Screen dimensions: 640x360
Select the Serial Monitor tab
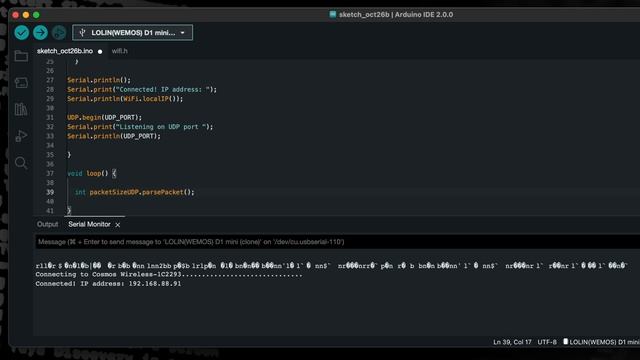coord(89,224)
